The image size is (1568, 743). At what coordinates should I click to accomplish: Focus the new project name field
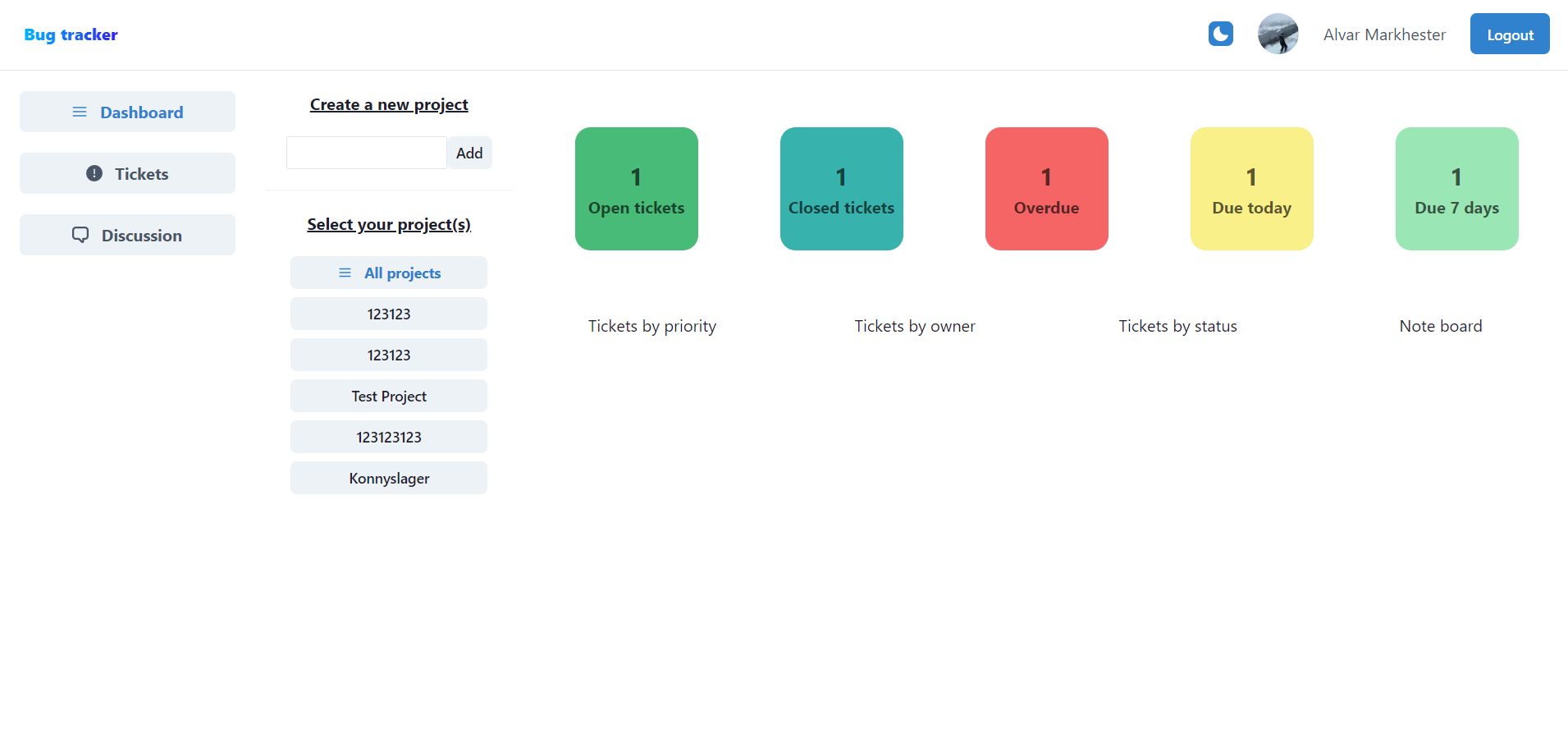(367, 153)
